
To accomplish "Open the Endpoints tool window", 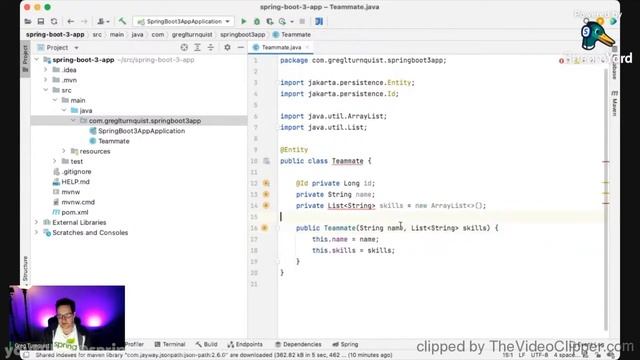I will pos(245,344).
